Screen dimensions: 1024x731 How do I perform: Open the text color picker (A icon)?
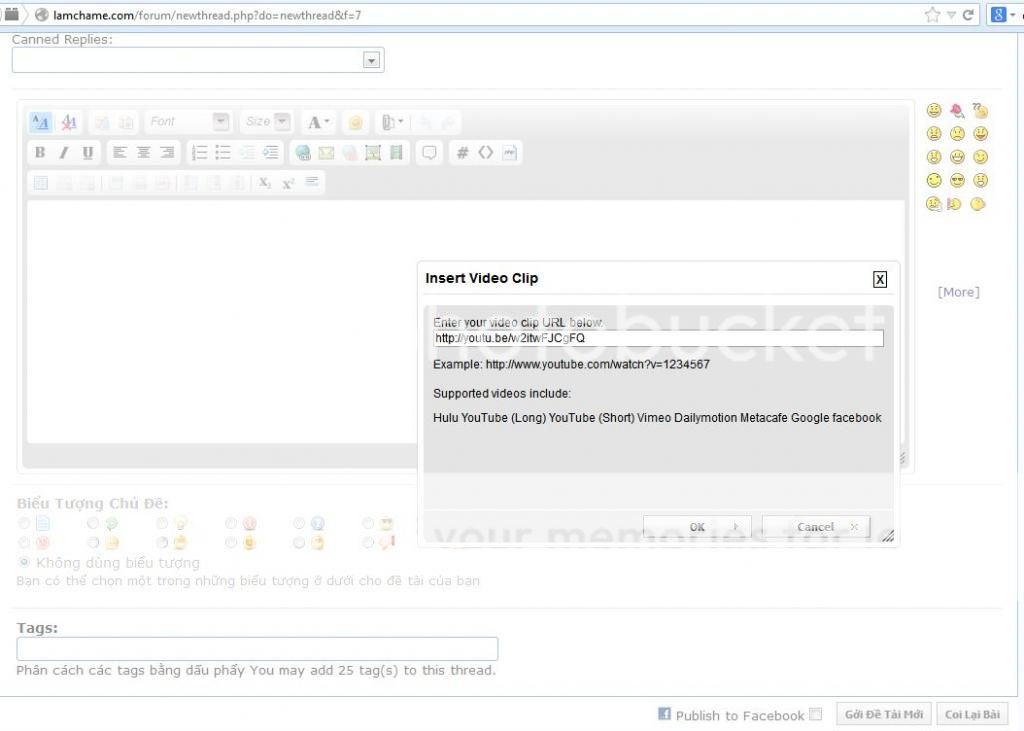tap(318, 122)
